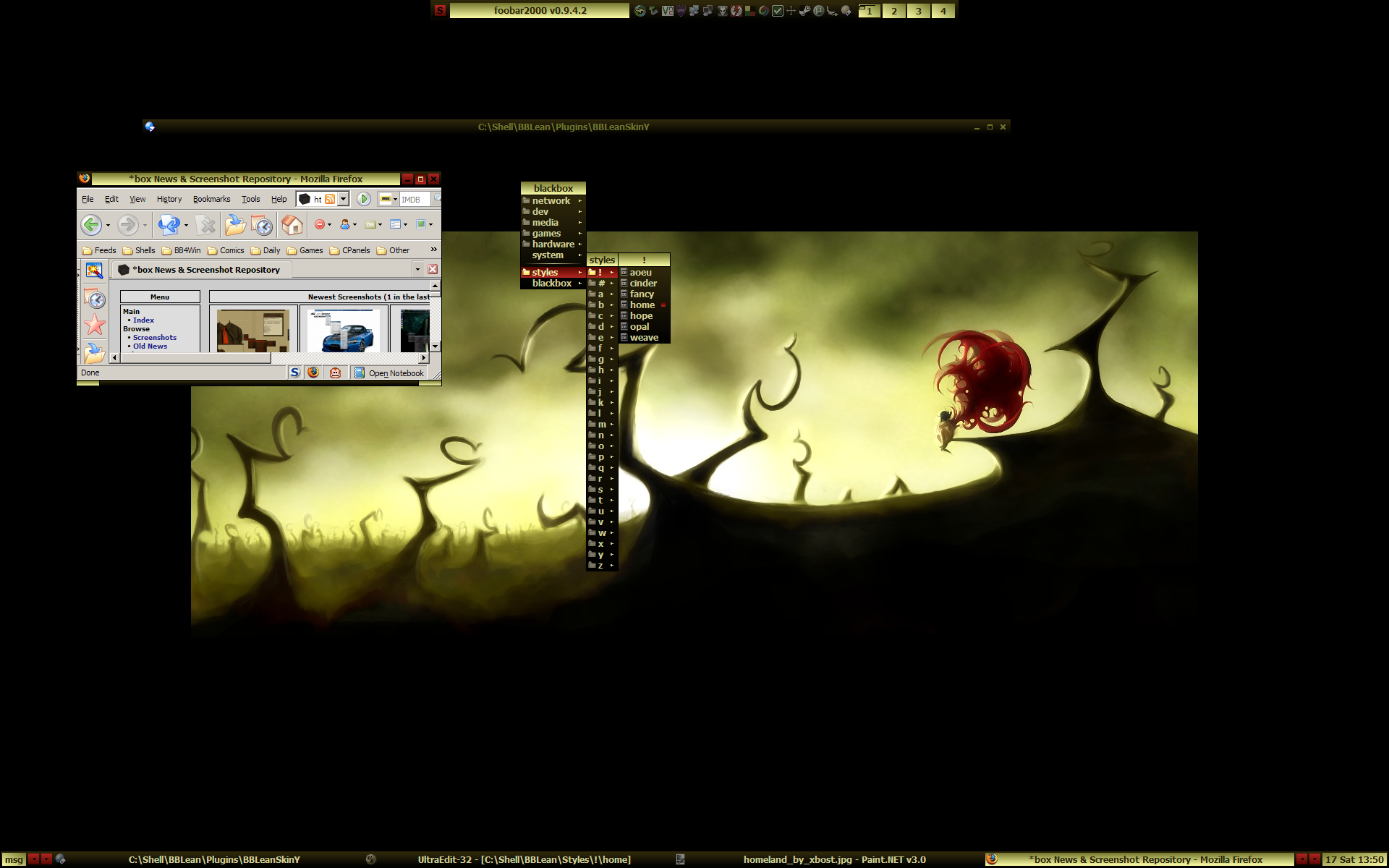1389x868 pixels.
Task: Open the 'a' folder in styles menu
Action: click(602, 294)
